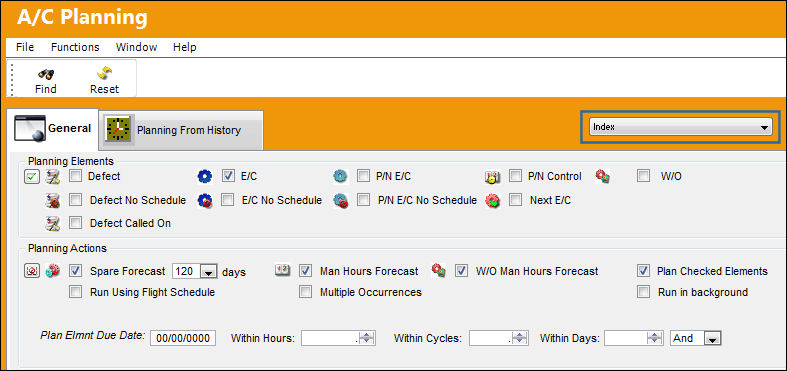Enable E/C No Schedule checkbox
Viewport: 787px width, 371px height.
tap(228, 200)
